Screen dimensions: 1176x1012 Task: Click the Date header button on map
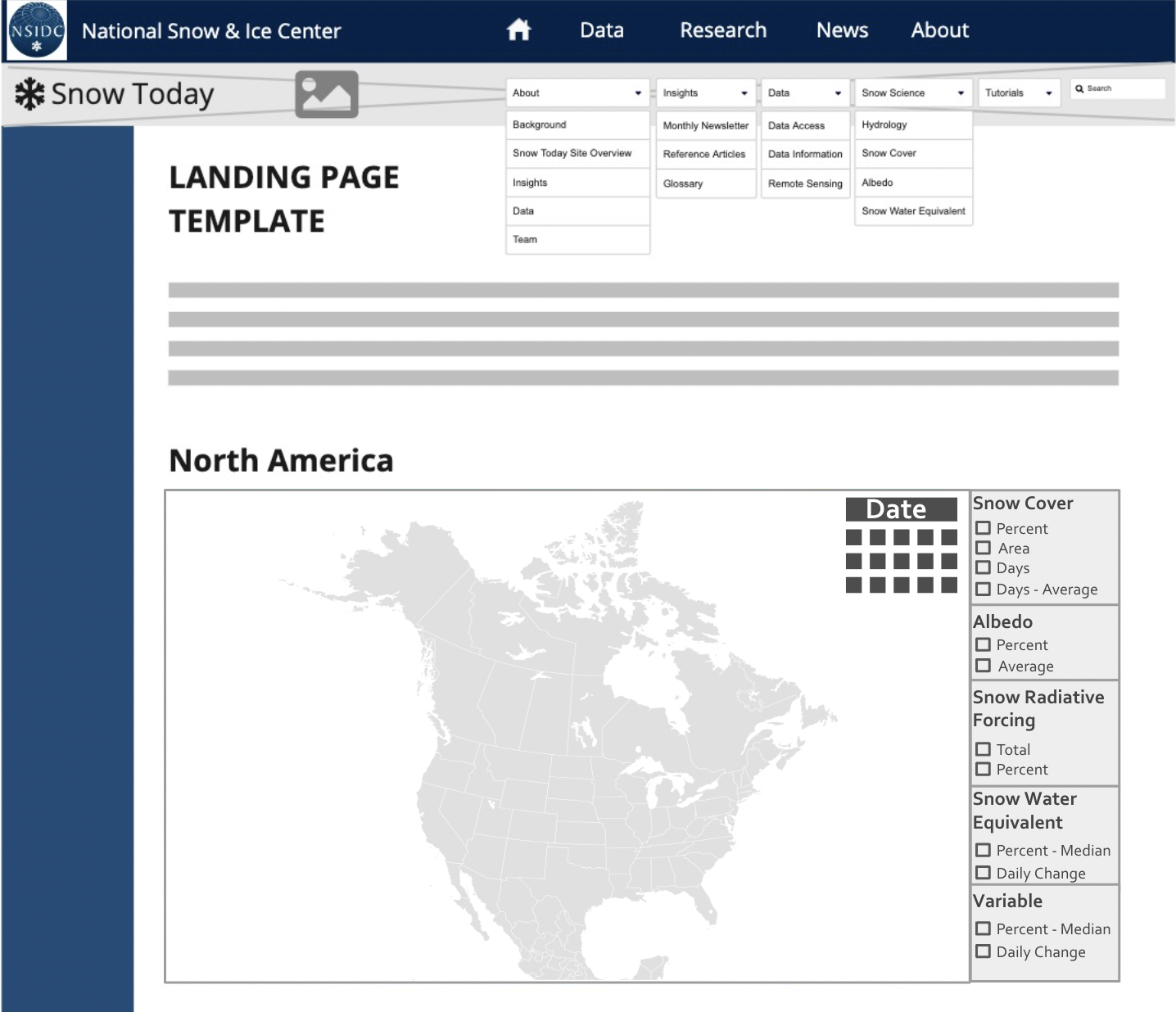pos(901,509)
